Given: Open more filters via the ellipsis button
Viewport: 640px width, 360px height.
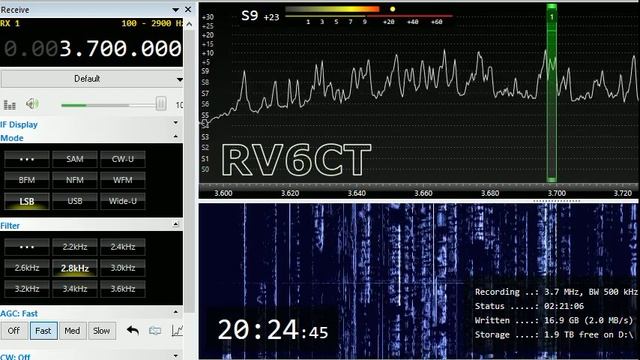Looking at the screenshot, I should click(x=27, y=247).
